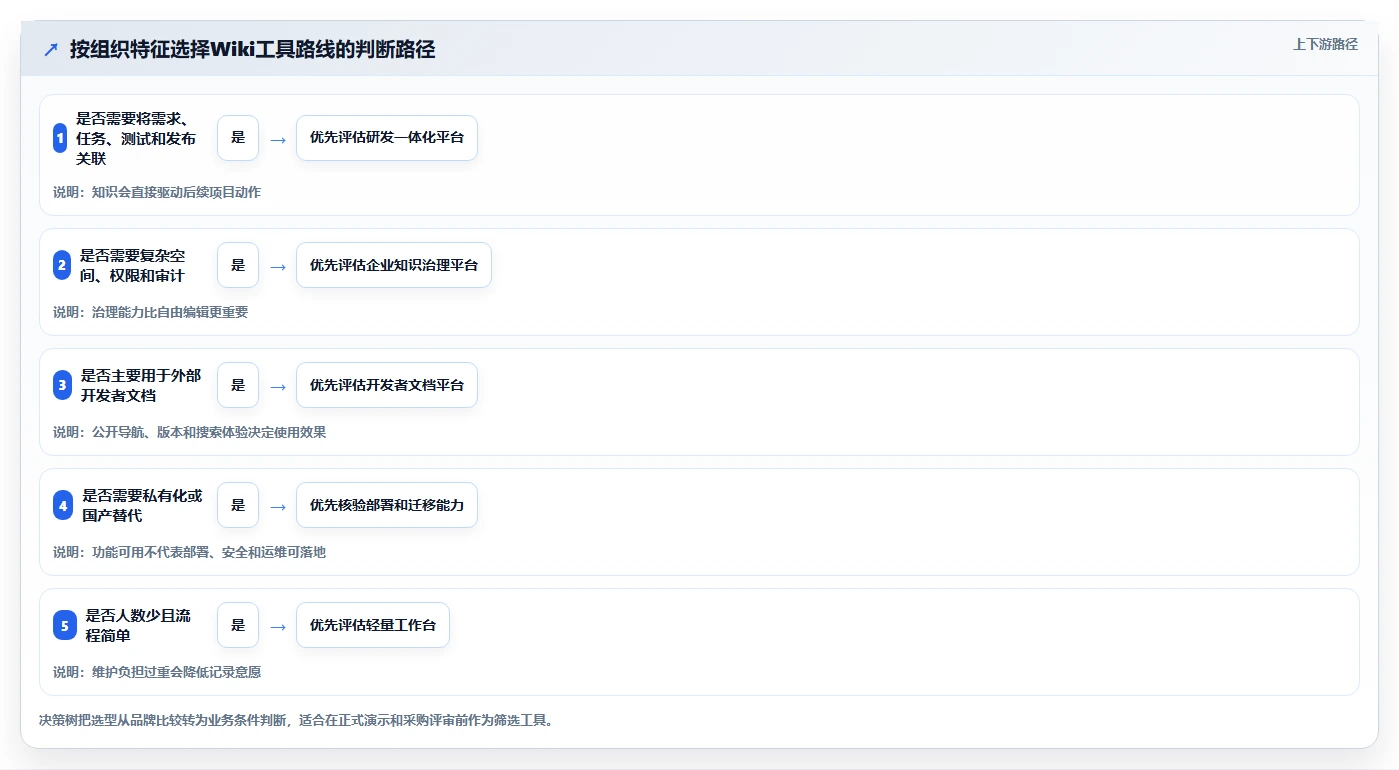Click 是 for 私有化或国产替代 question
The image size is (1399, 770).
238,505
